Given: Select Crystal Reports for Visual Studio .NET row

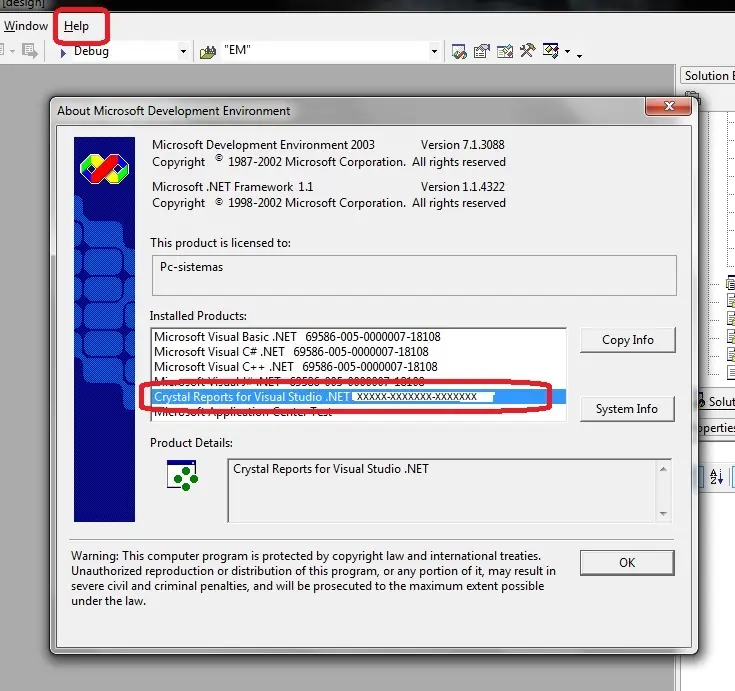Looking at the screenshot, I should coord(359,397).
